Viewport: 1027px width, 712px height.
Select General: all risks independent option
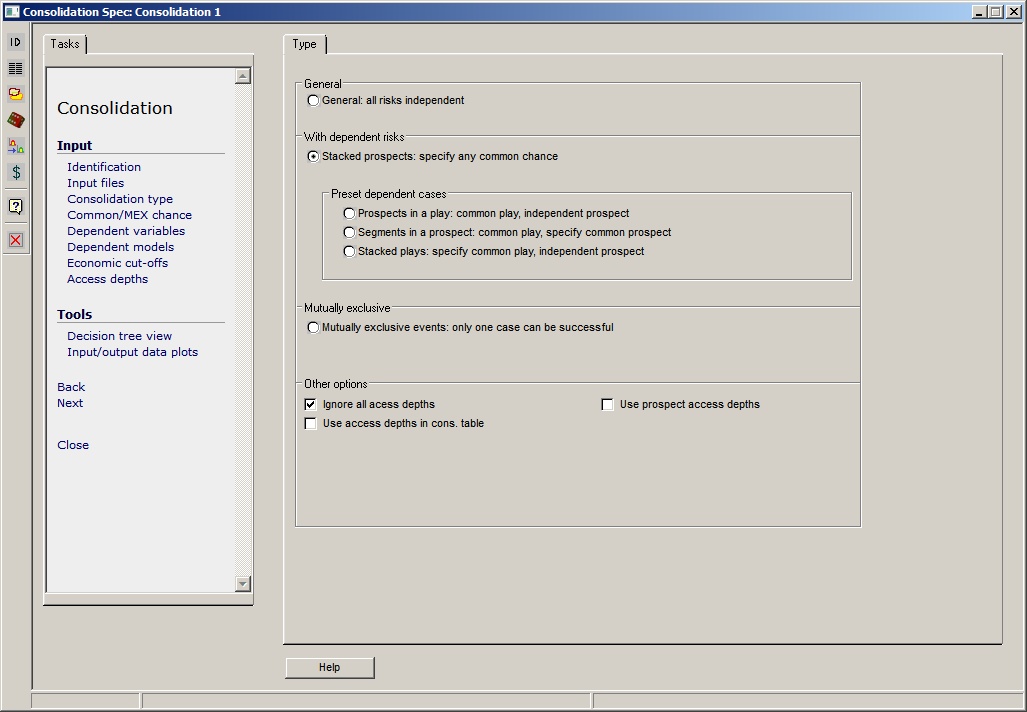[x=314, y=101]
